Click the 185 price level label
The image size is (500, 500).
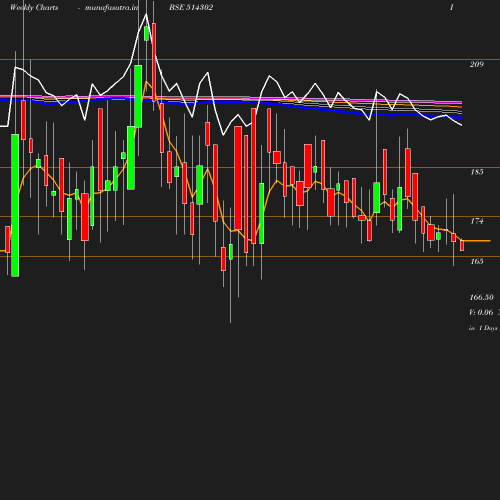pos(477,172)
